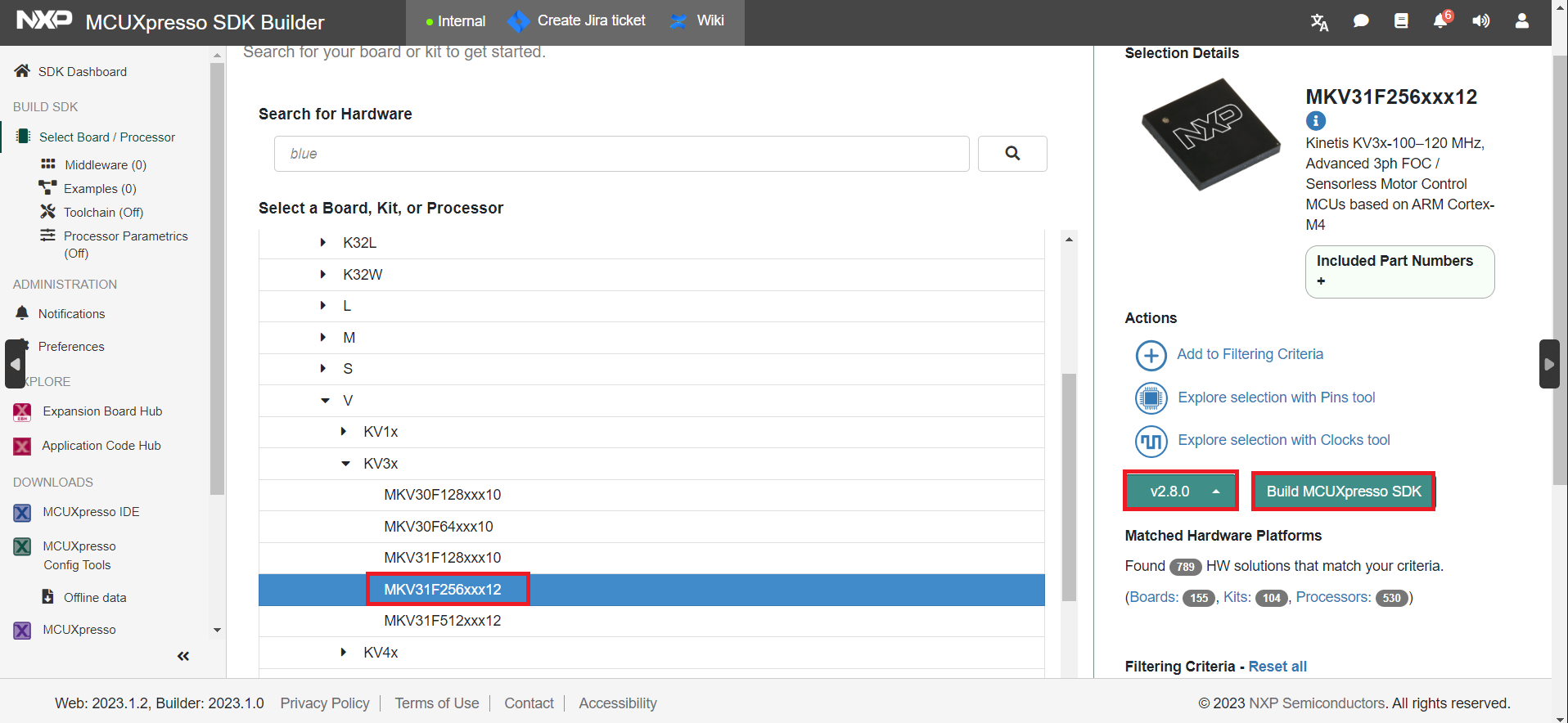
Task: Click Reset all filtering criteria link
Action: tap(1277, 667)
